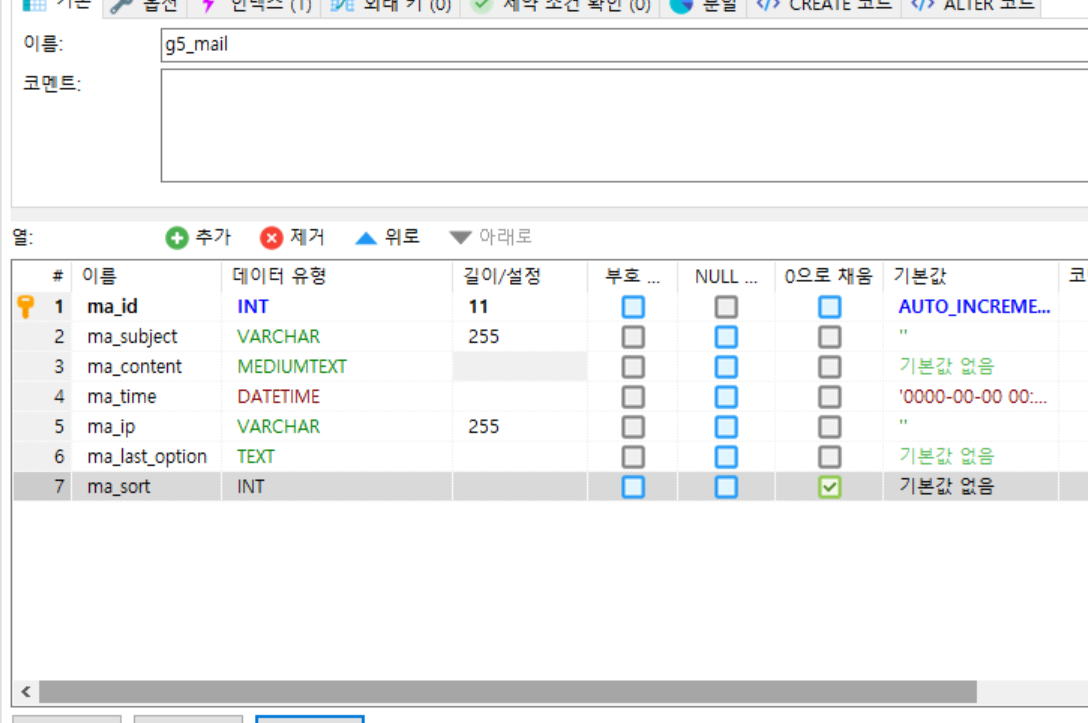The width and height of the screenshot is (1088, 723).
Task: Click the primary key icon beside ma_id
Action: coord(26,307)
